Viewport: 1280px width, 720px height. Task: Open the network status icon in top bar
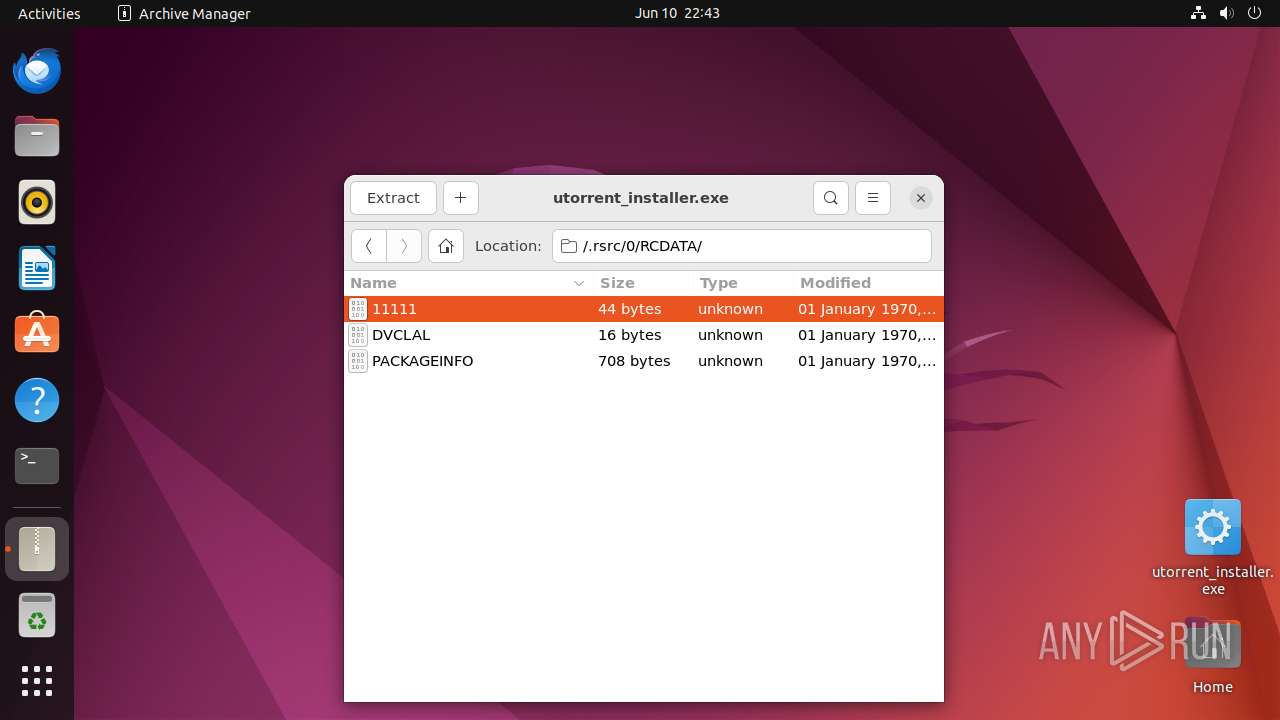coord(1199,13)
